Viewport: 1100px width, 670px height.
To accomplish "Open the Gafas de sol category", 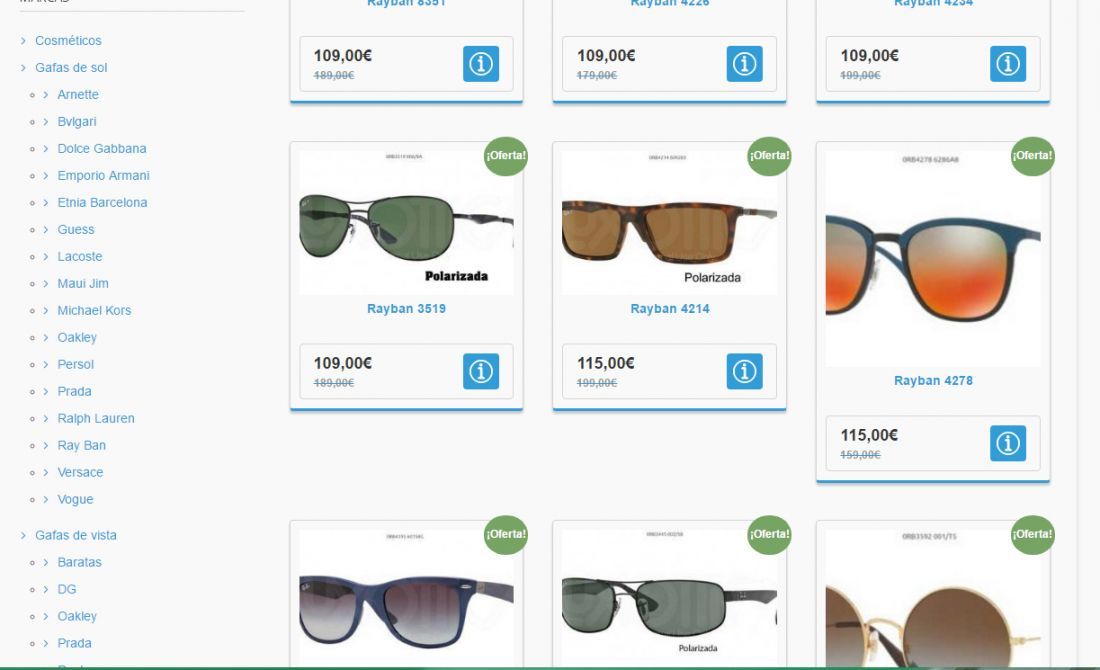I will click(71, 67).
